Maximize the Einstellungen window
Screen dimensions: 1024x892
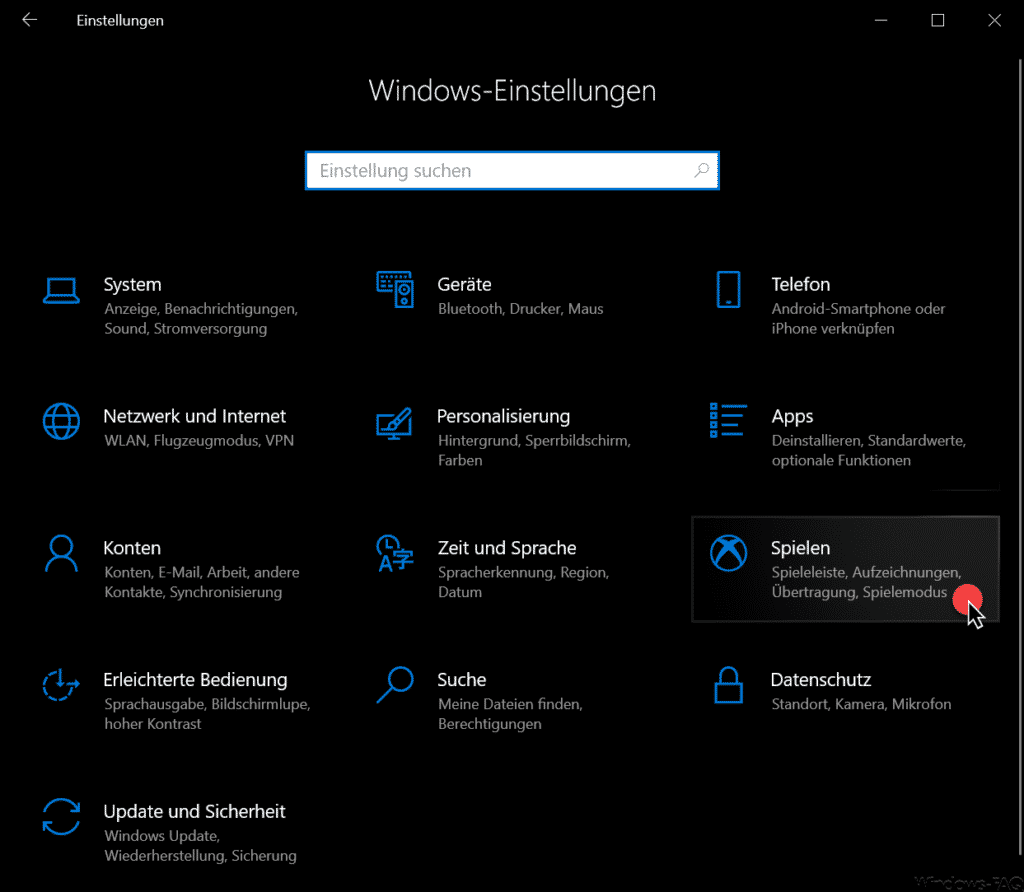click(x=938, y=20)
